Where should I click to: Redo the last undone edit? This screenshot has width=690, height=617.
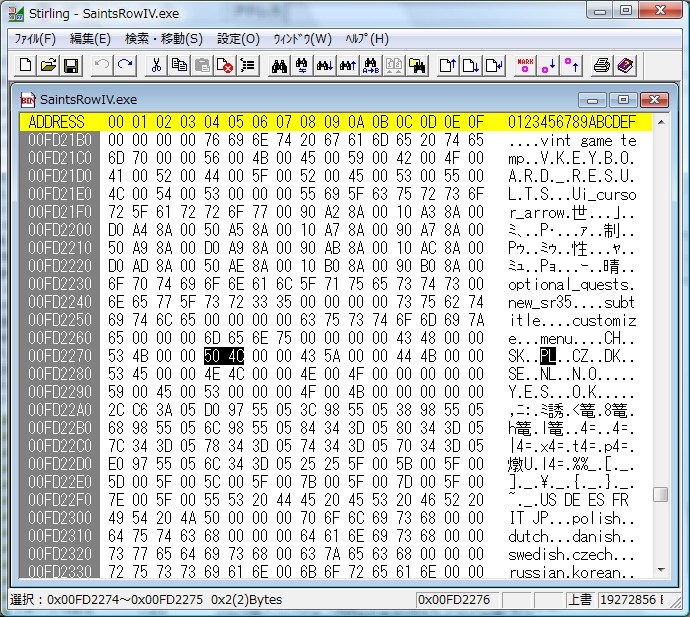125,66
